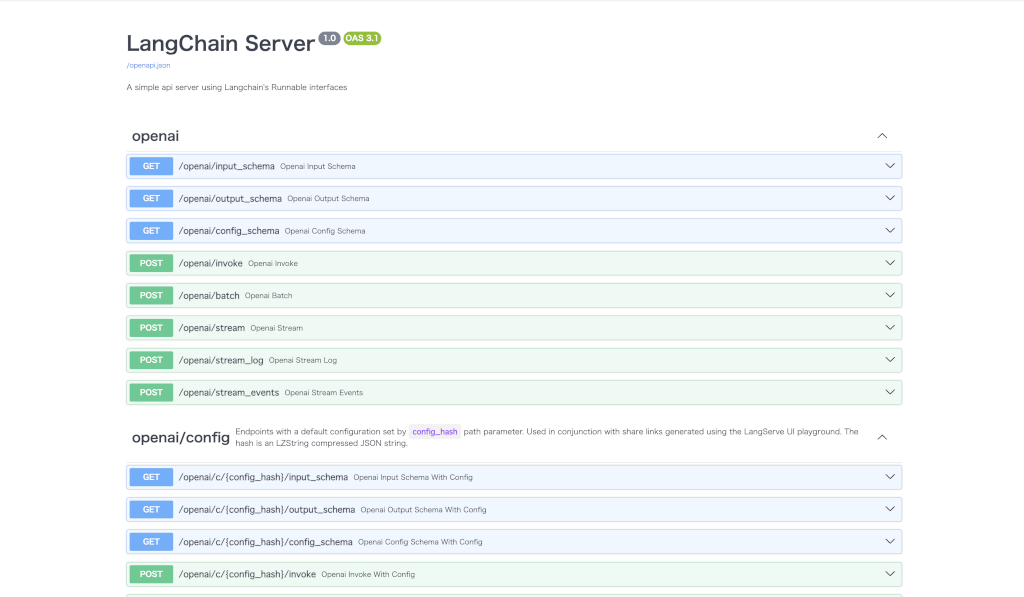This screenshot has height=597, width=1024.
Task: Click GET badge for /openai/config_schema
Action: (151, 231)
